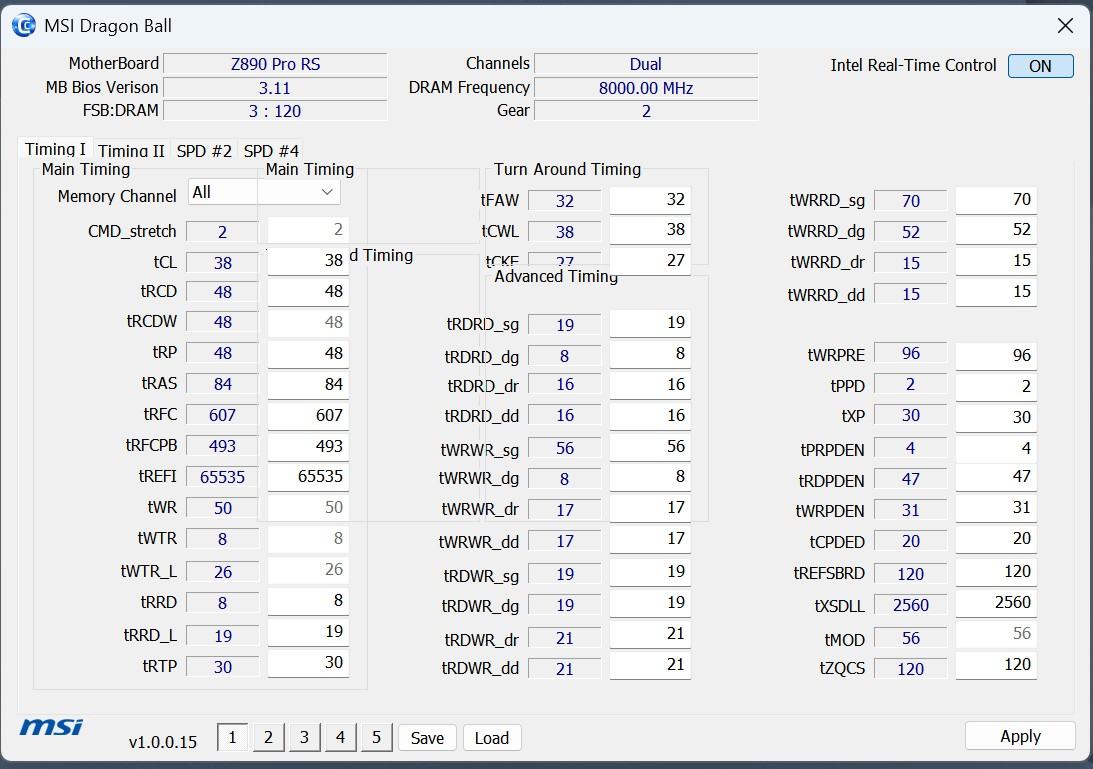1093x769 pixels.
Task: Edit the tWRPRE input field
Action: tap(996, 356)
